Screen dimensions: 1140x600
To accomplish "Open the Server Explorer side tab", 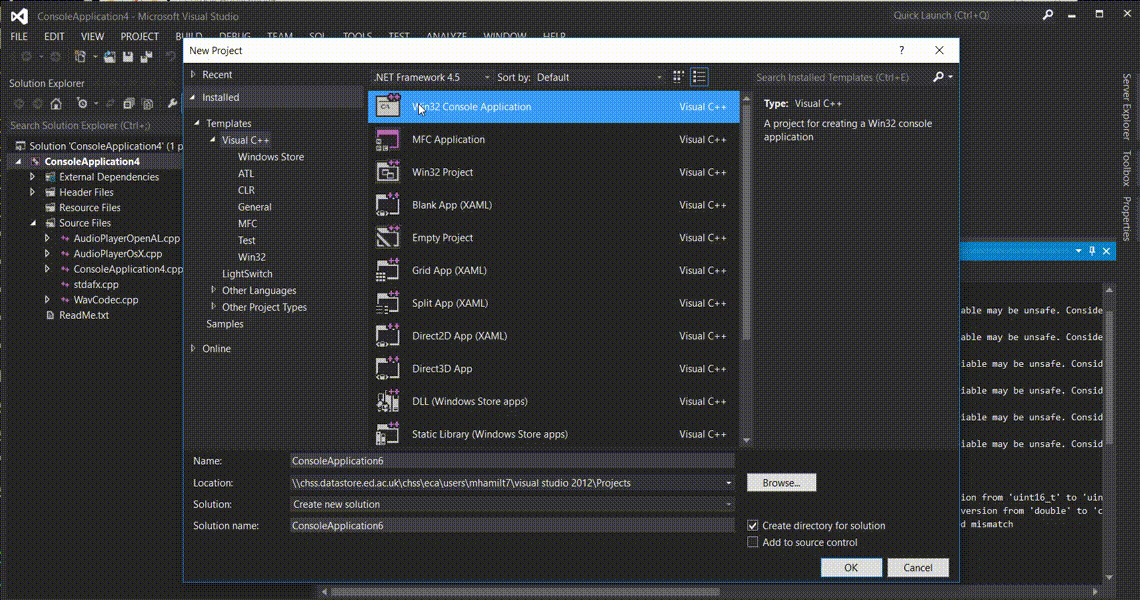I will coord(1126,106).
